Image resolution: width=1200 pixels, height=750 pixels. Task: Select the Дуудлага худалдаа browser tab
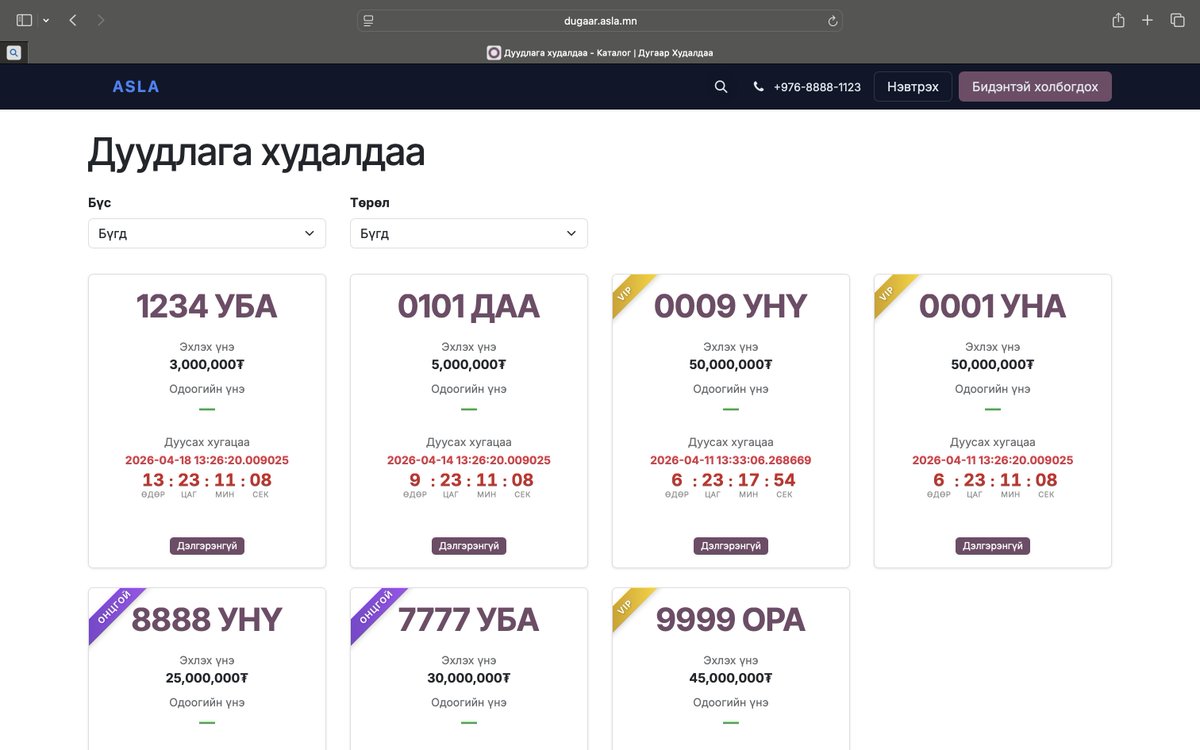(600, 53)
